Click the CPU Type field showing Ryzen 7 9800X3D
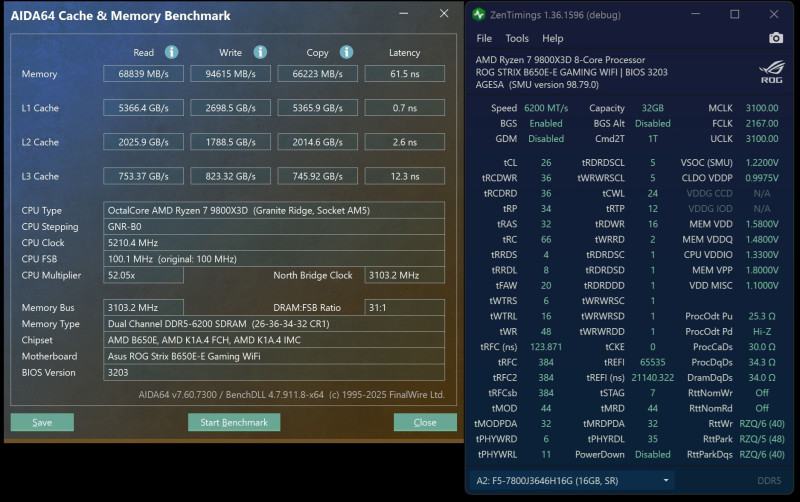This screenshot has width=800, height=502. [x=274, y=210]
